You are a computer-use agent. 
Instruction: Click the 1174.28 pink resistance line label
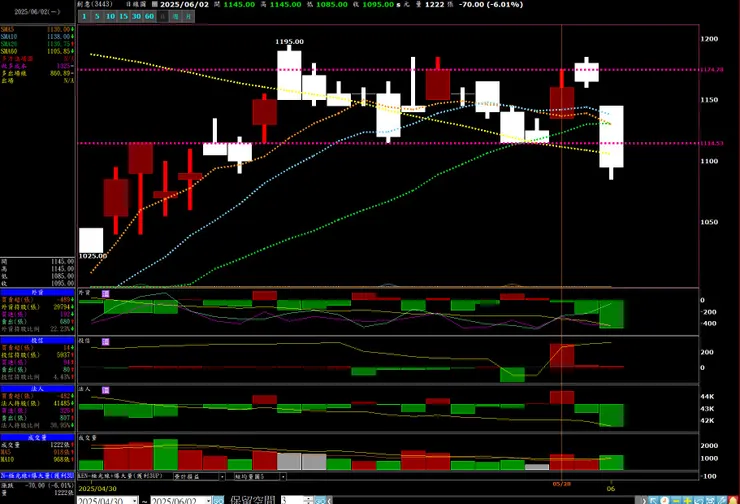pos(712,70)
